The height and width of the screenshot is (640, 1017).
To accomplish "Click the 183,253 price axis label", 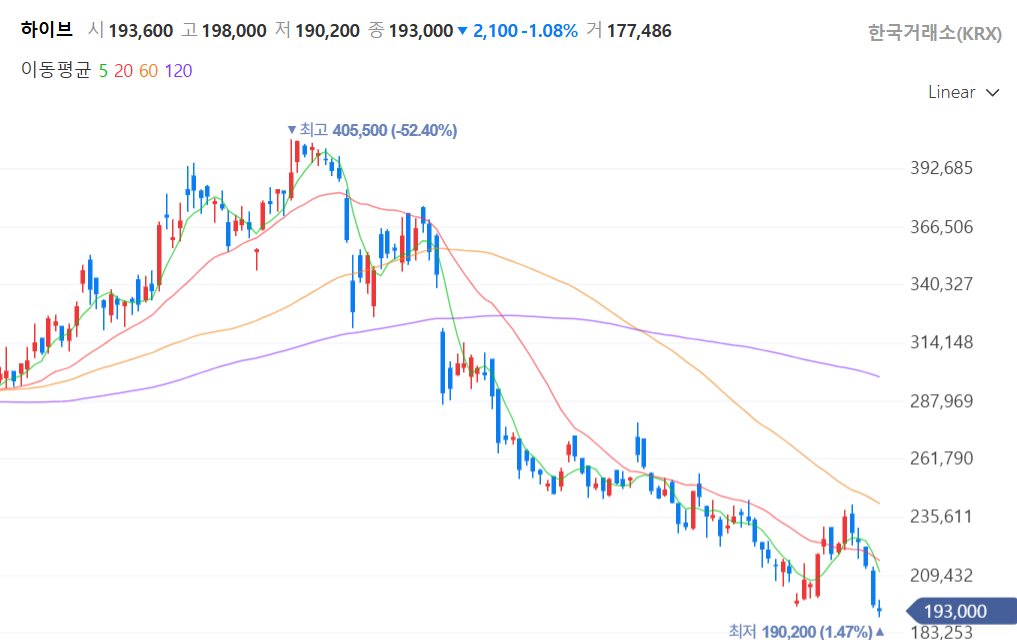I will tap(942, 632).
